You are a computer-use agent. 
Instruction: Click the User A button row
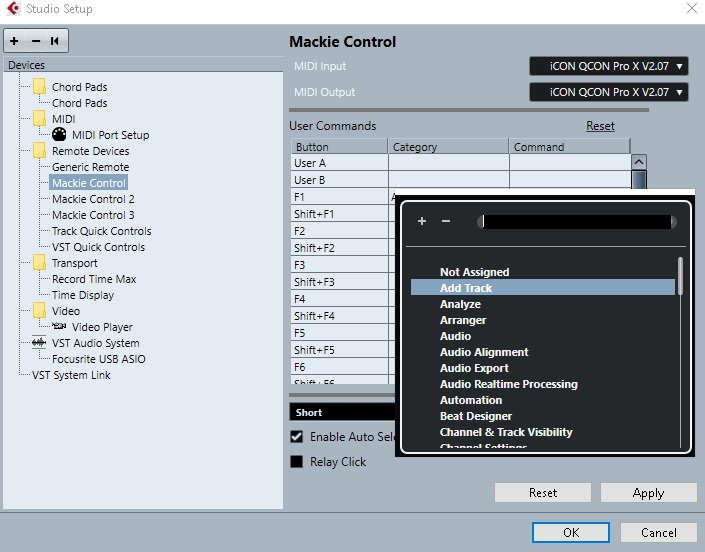click(339, 163)
